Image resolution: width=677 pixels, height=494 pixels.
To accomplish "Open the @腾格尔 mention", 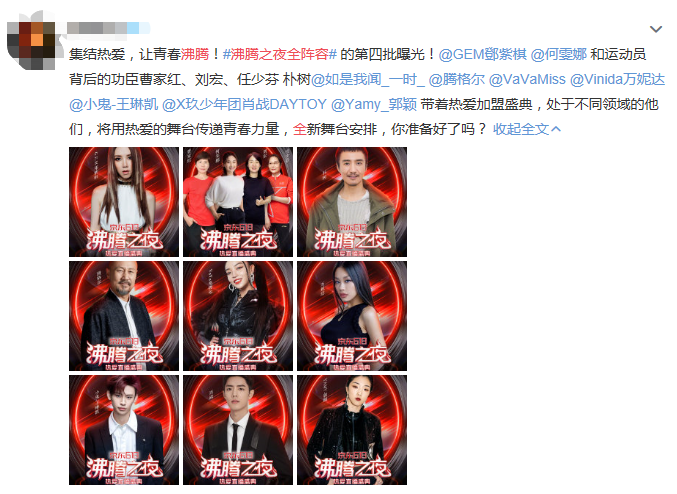I will [457, 79].
